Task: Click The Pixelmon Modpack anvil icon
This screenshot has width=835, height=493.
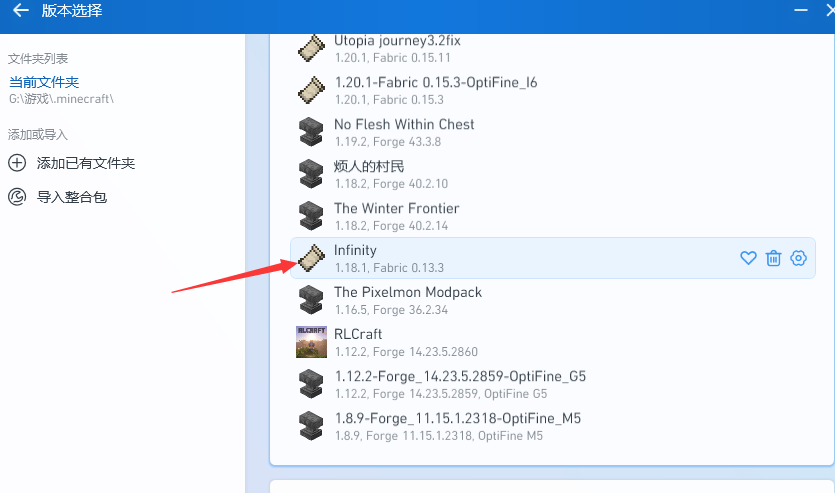Action: 311,300
